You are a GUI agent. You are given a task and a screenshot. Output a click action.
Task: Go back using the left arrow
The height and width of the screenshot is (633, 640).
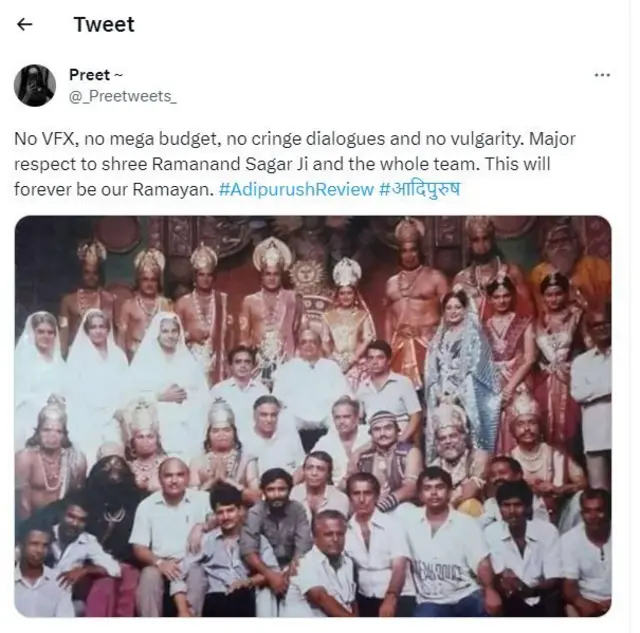click(24, 24)
